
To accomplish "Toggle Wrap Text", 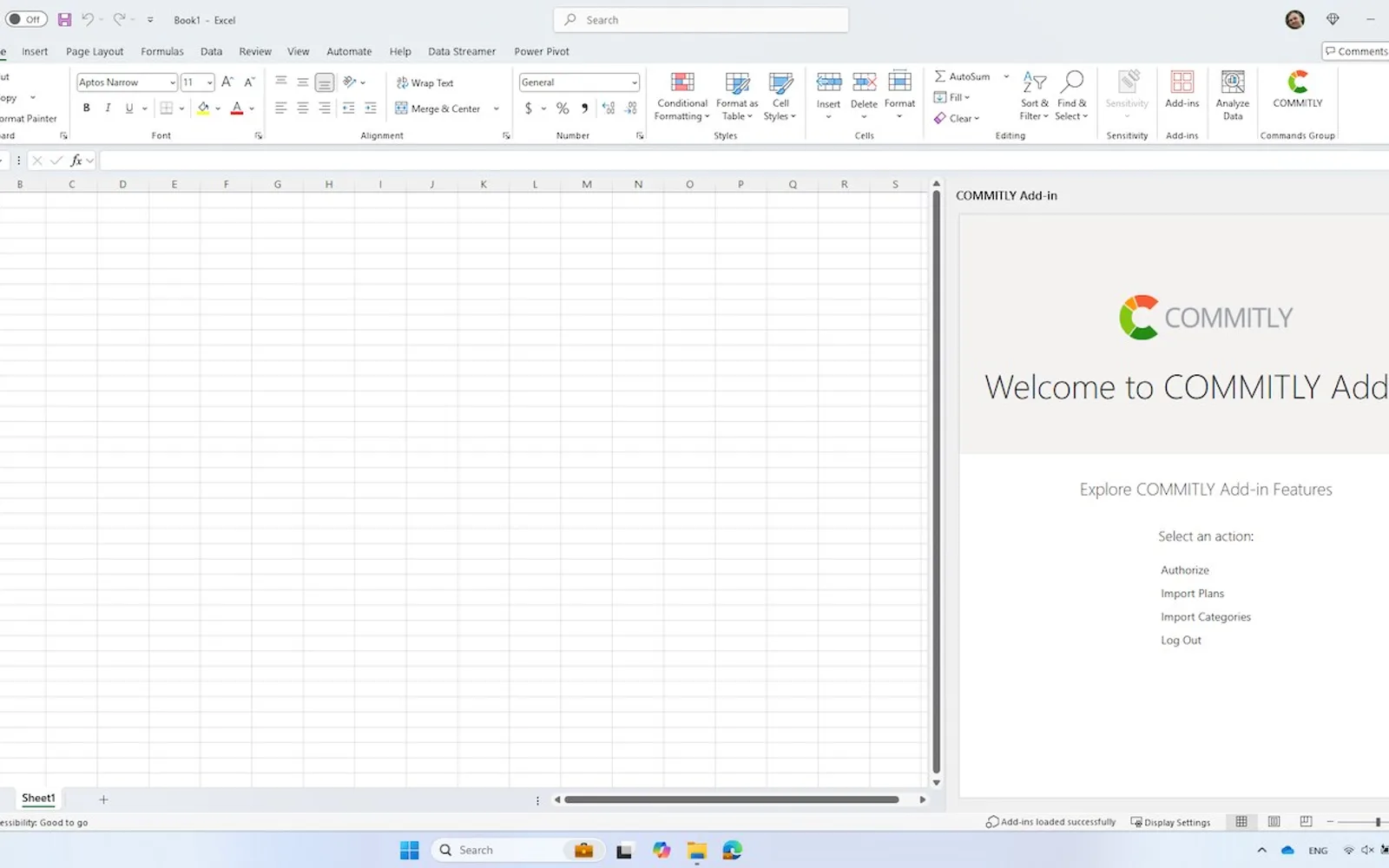I will (x=425, y=82).
